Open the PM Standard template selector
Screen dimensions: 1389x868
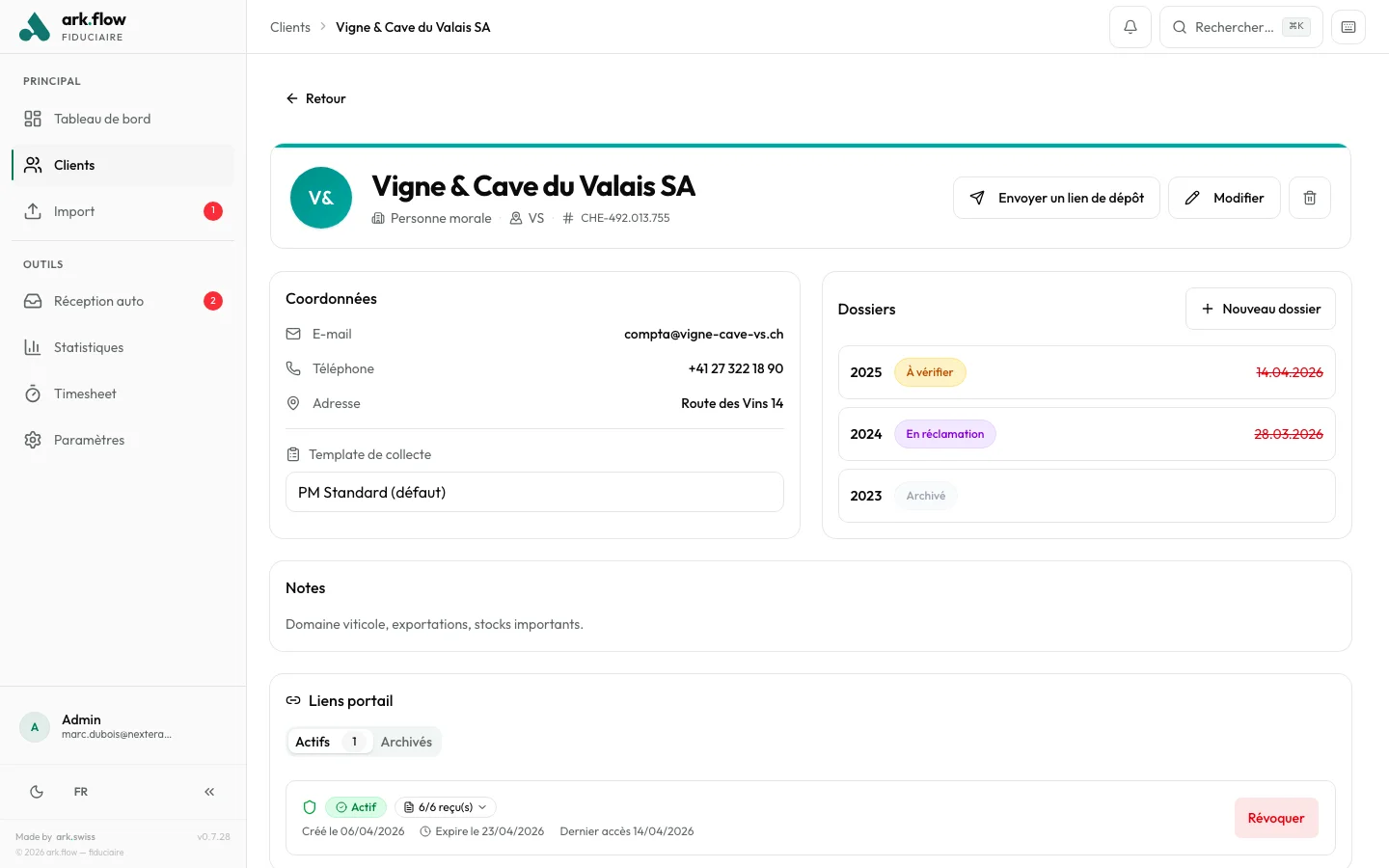coord(534,492)
